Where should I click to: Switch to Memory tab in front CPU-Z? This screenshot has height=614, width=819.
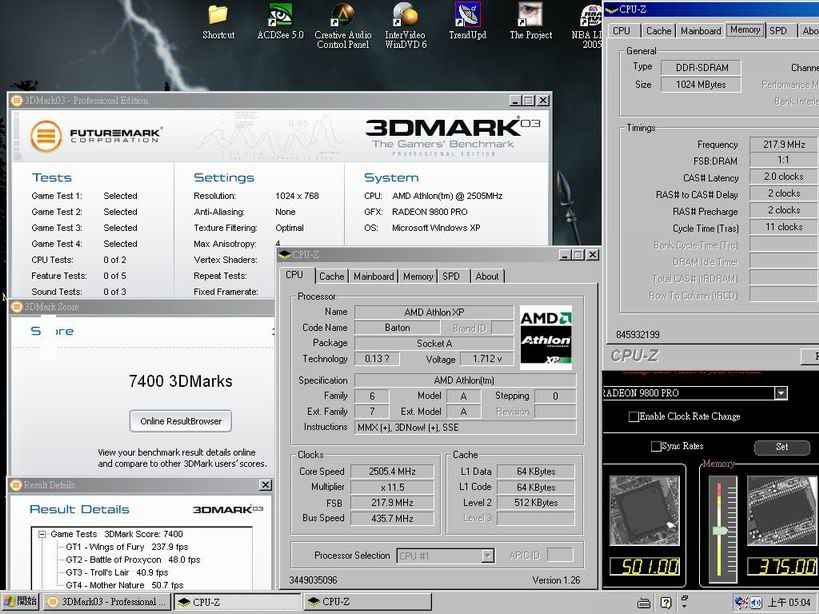418,276
